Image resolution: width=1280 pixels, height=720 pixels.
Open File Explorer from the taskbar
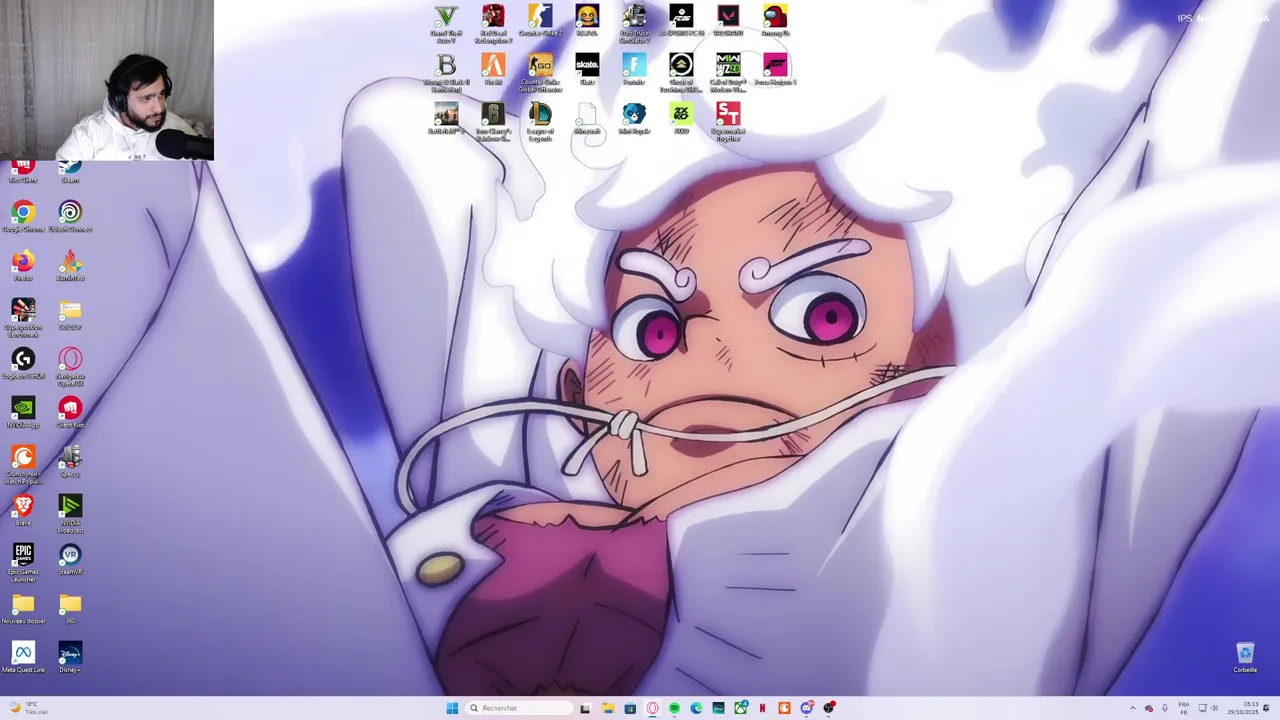pyautogui.click(x=608, y=708)
